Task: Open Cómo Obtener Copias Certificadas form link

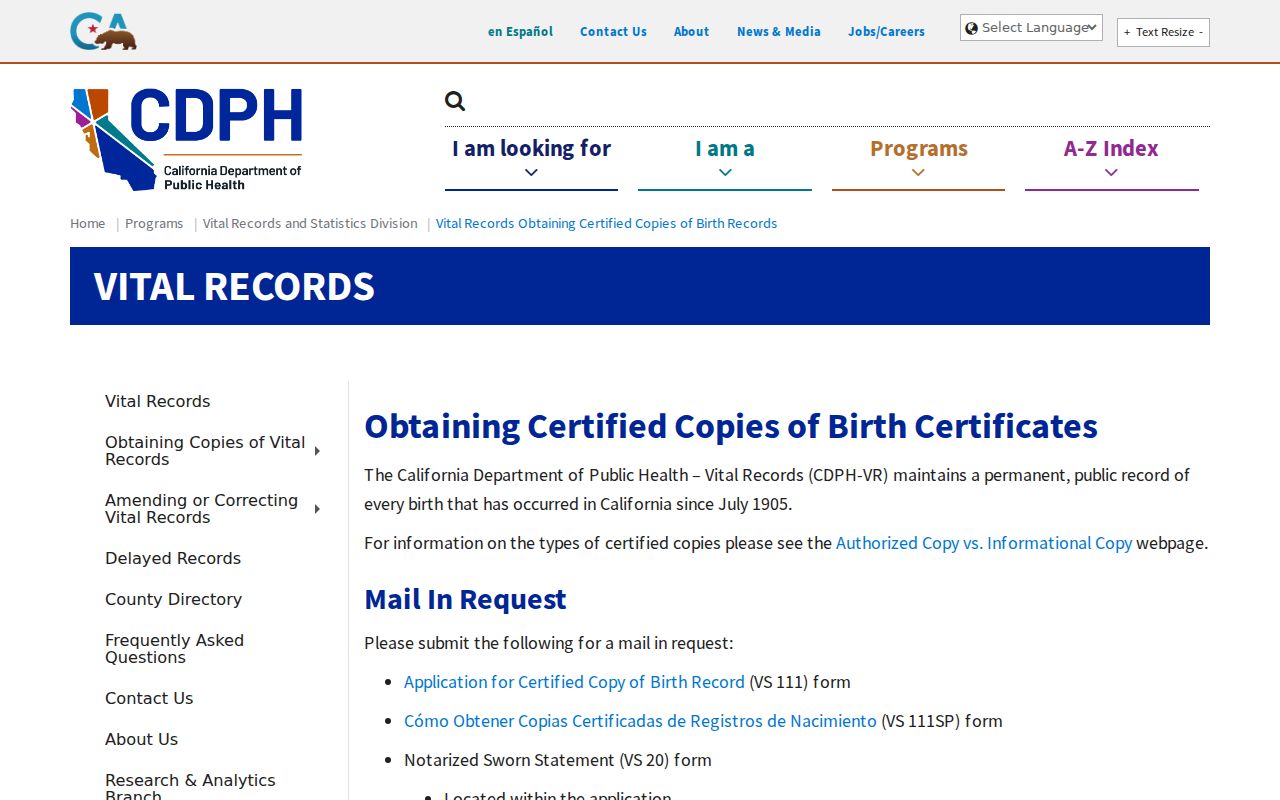Action: pyautogui.click(x=640, y=721)
